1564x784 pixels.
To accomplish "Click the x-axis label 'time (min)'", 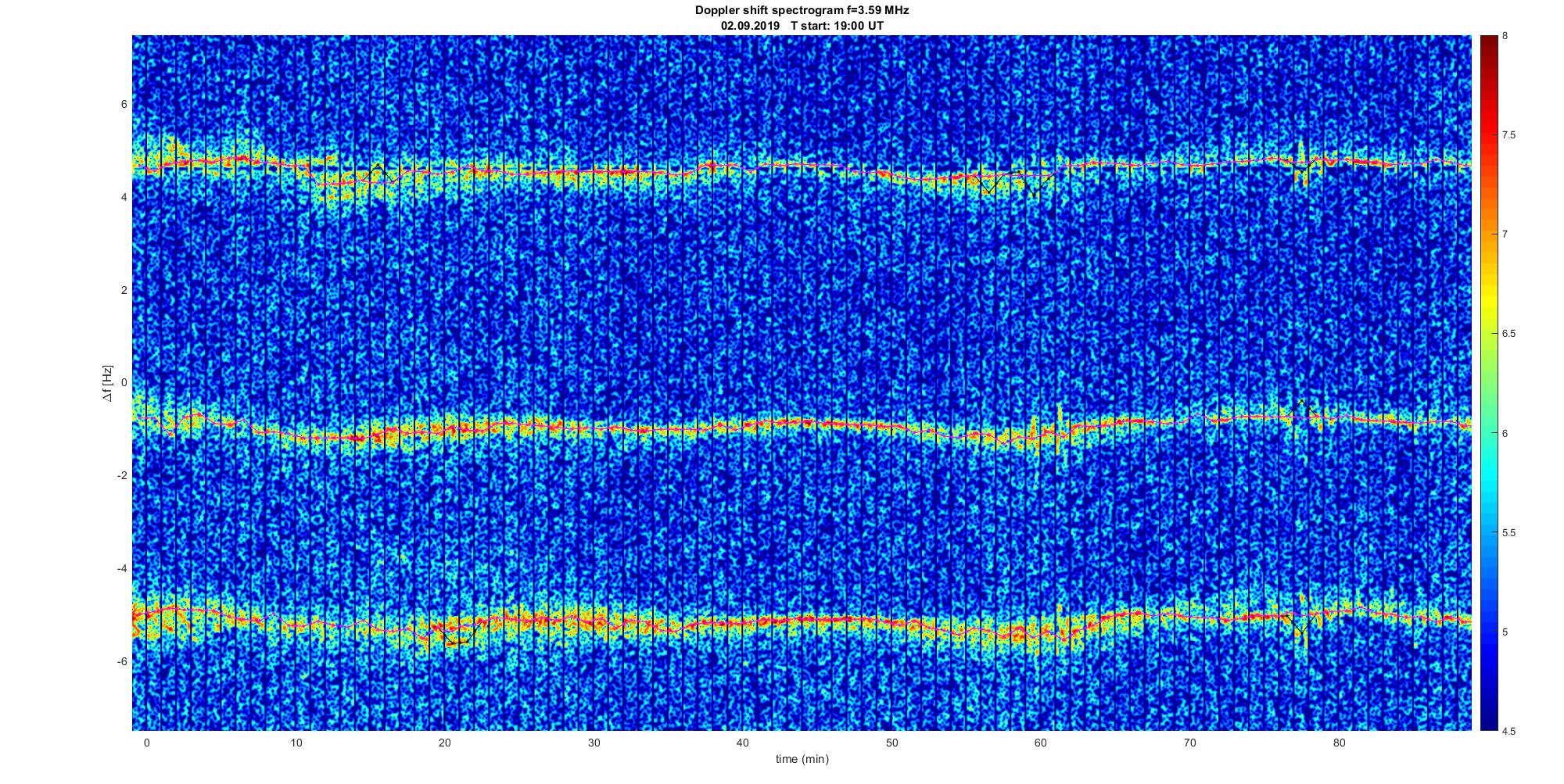I will [802, 759].
